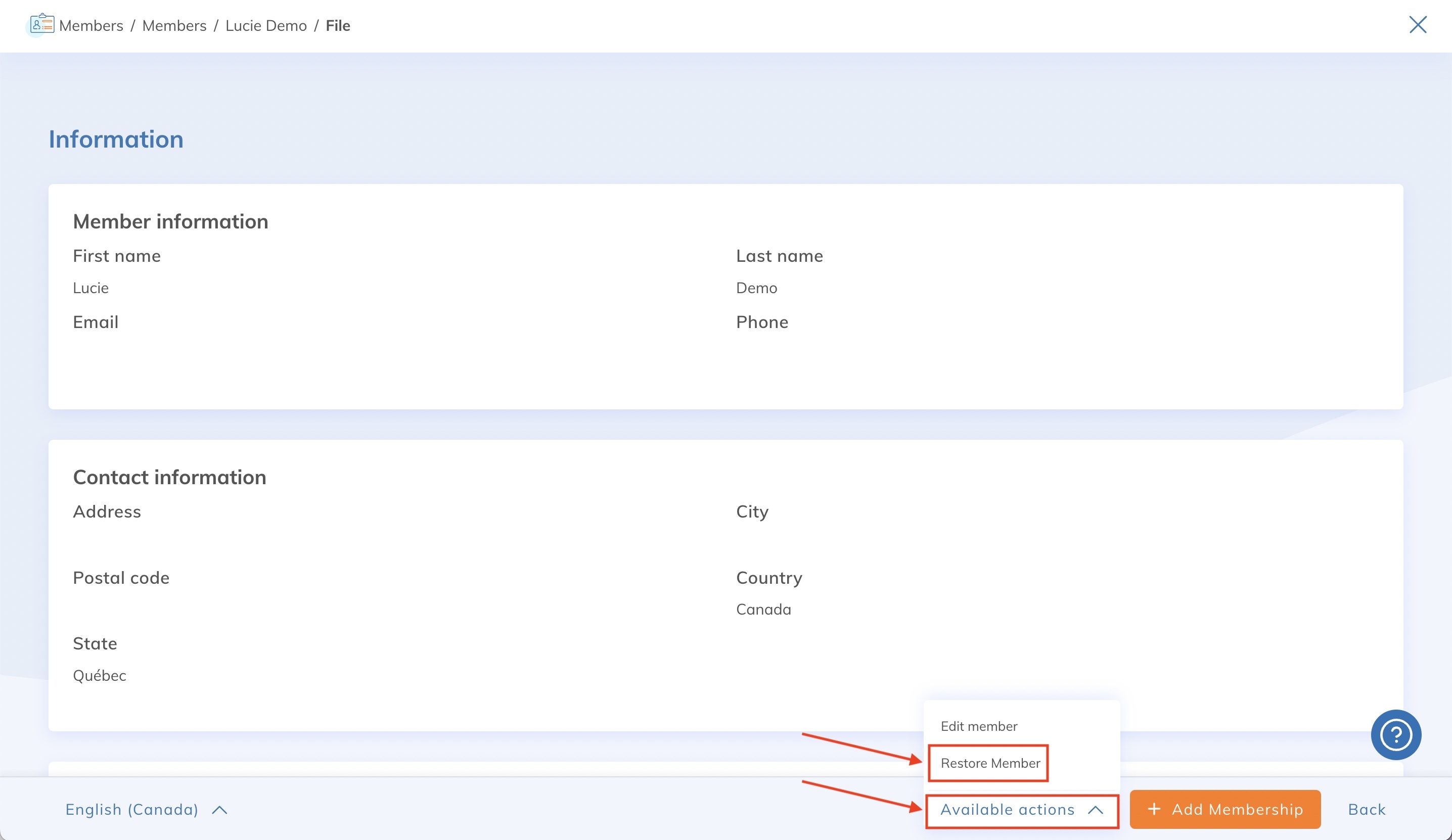Click the Canada country value

click(x=763, y=609)
